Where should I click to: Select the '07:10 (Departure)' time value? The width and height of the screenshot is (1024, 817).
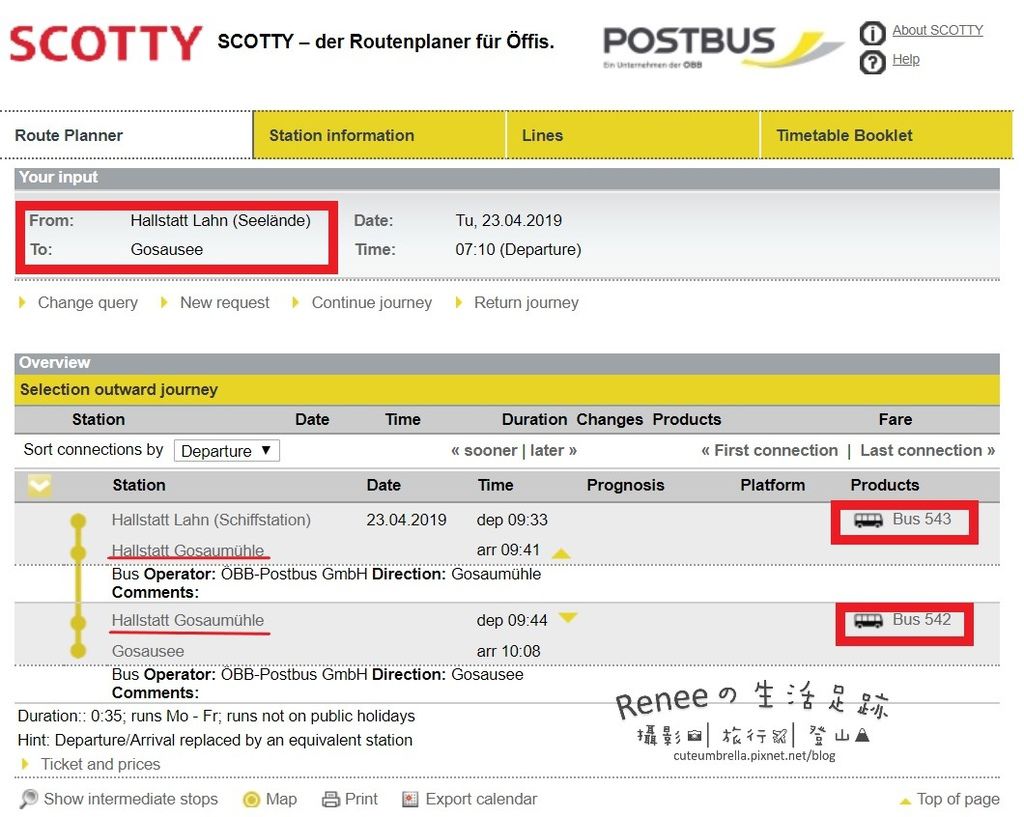click(x=519, y=249)
